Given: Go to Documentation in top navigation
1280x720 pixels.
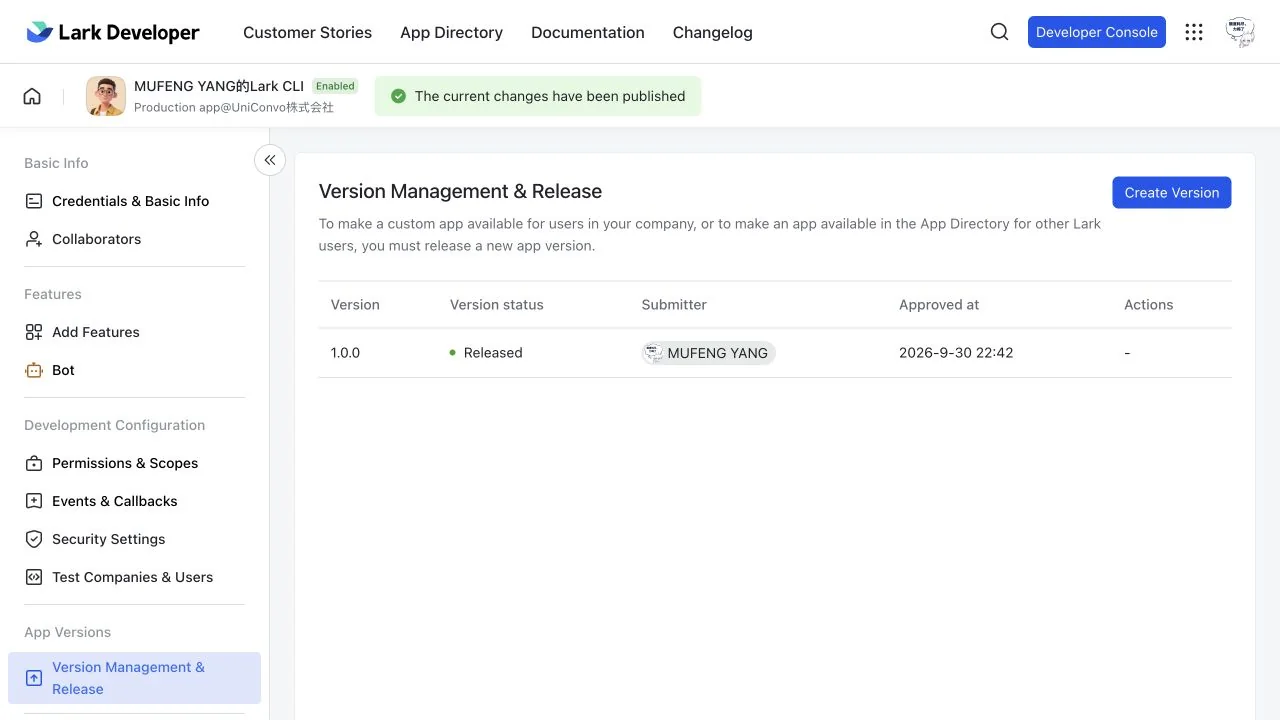Looking at the screenshot, I should click(588, 32).
